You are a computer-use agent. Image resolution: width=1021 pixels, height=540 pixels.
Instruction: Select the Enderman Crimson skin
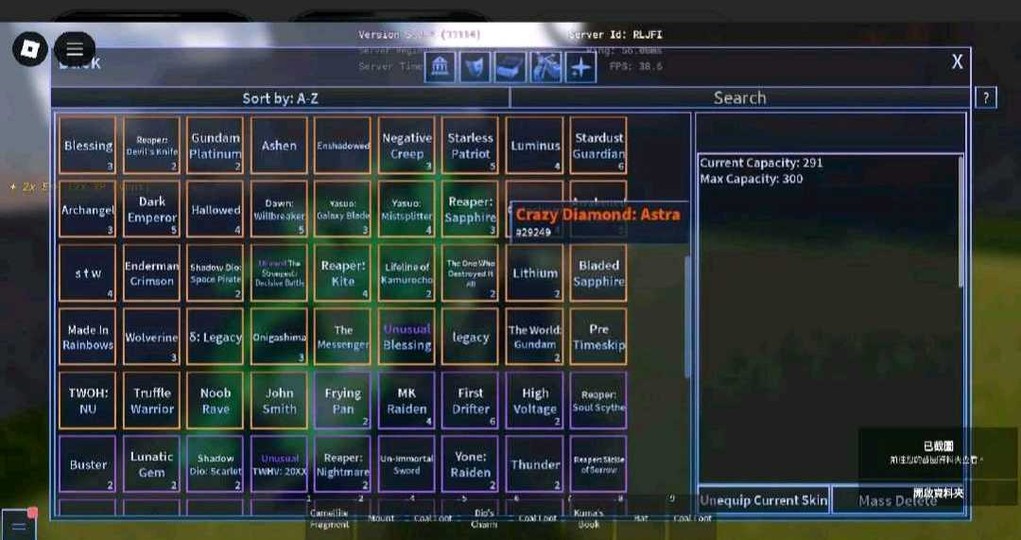tap(151, 273)
